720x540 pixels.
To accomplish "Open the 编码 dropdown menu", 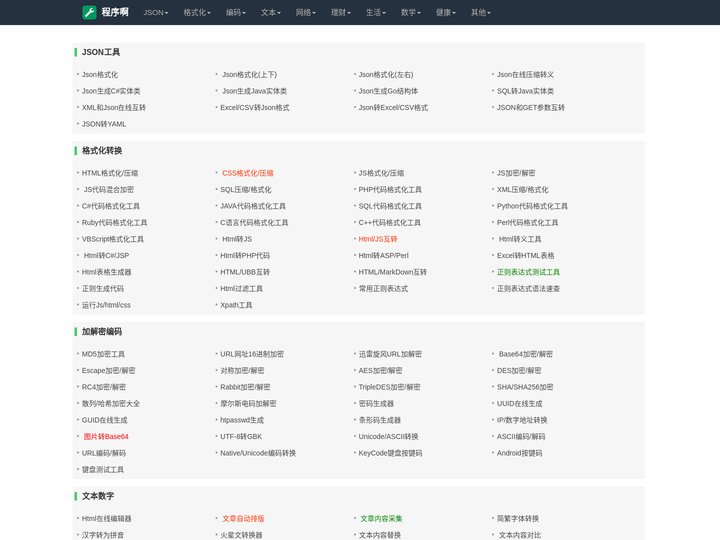I will tap(236, 13).
